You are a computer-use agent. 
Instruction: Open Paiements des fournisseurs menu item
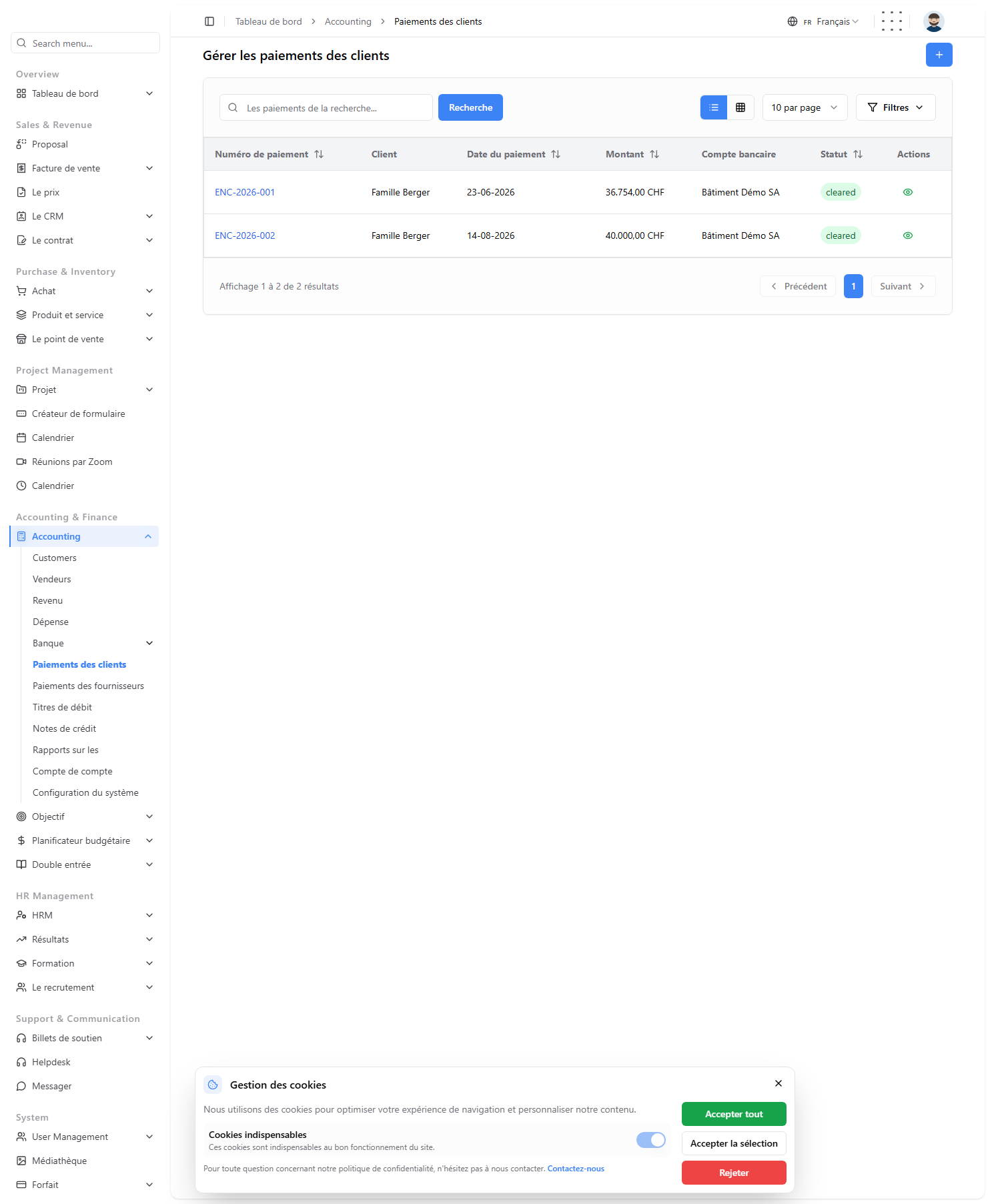coord(88,686)
